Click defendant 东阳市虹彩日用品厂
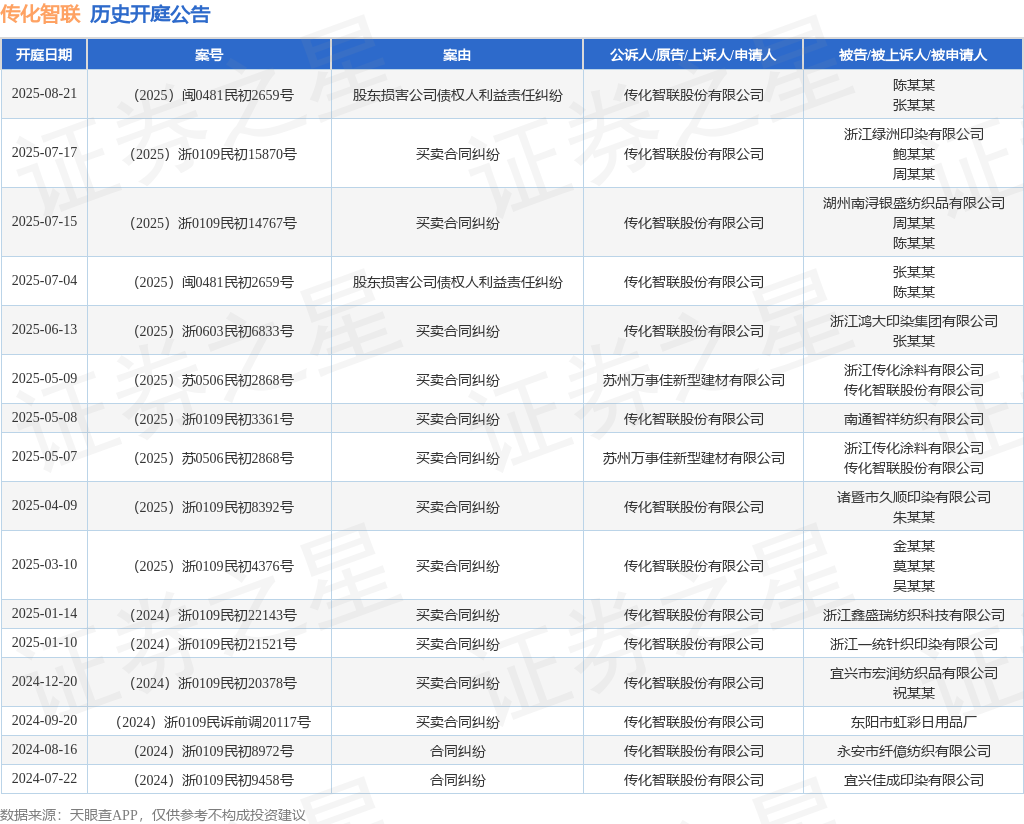1024x824 pixels. (914, 722)
